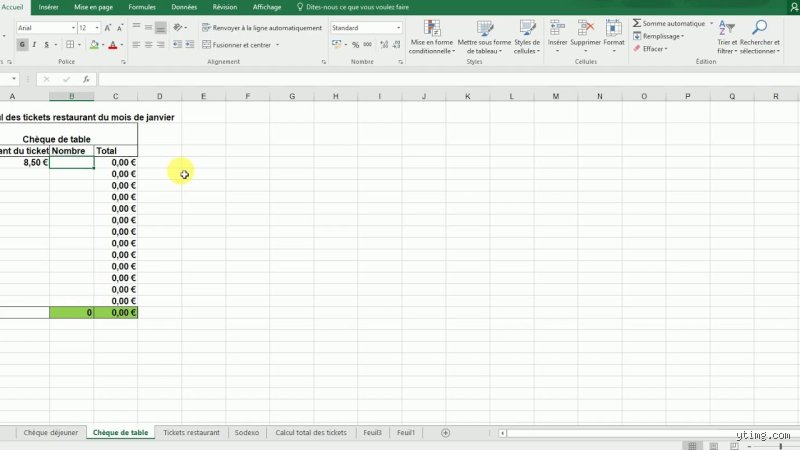Toggle underline (S) formatting

pos(46,45)
